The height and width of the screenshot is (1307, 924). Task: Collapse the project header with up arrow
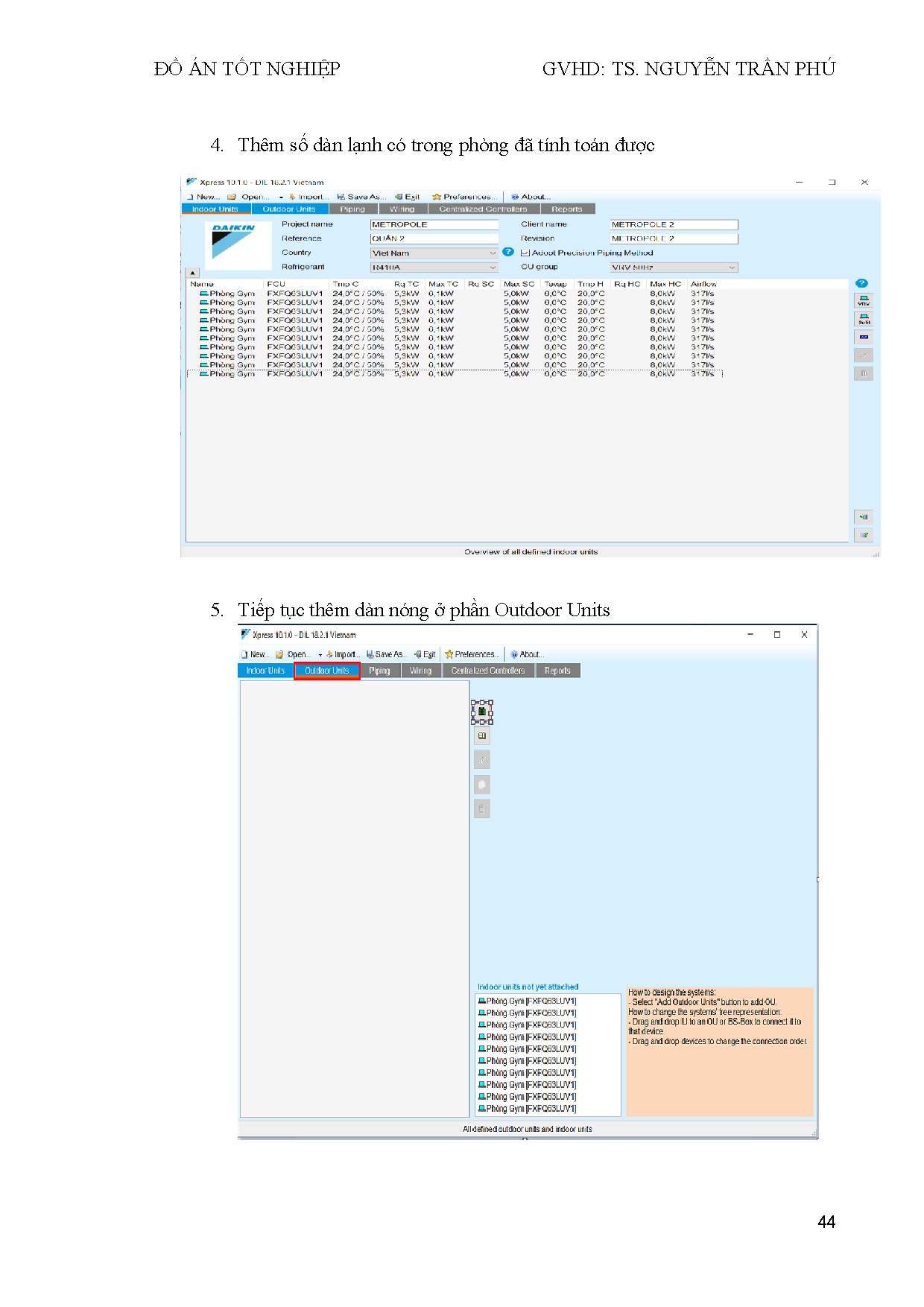pos(192,273)
